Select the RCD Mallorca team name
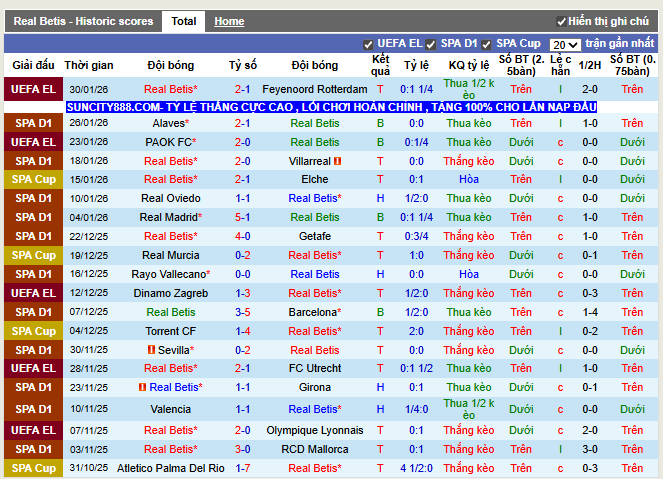663x479 pixels. tap(315, 449)
